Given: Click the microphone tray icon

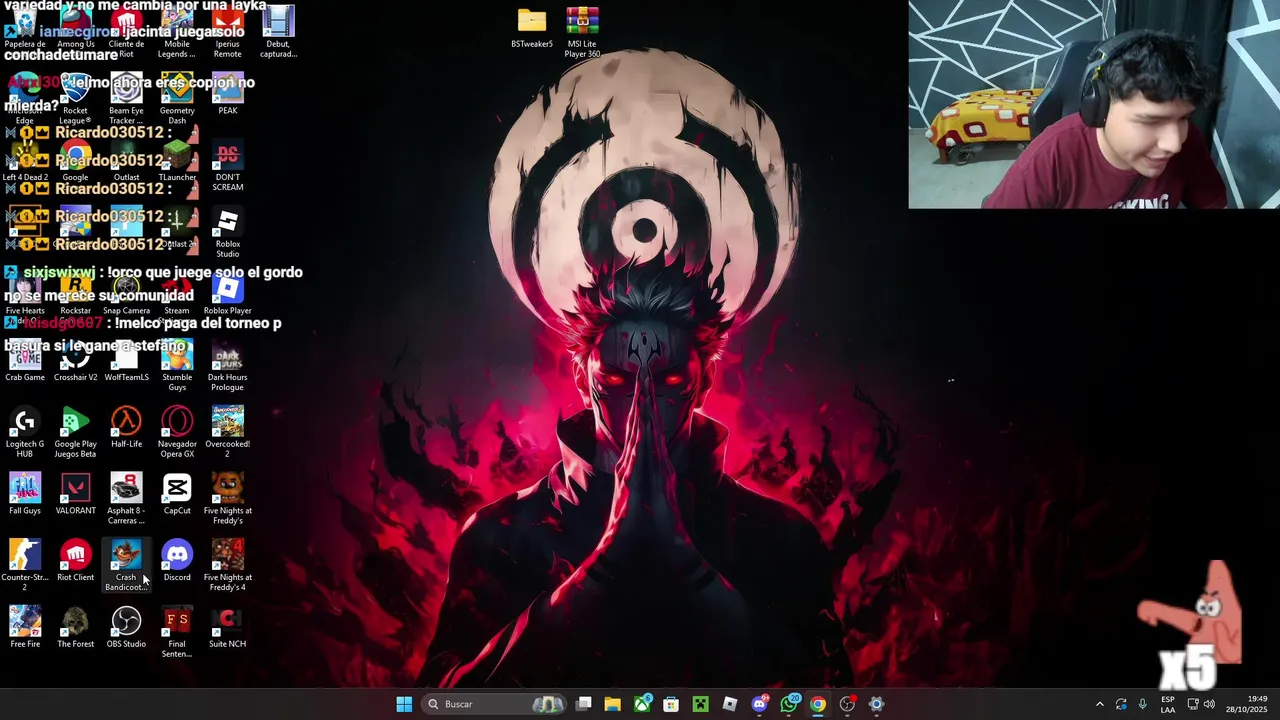Looking at the screenshot, I should [x=1142, y=704].
